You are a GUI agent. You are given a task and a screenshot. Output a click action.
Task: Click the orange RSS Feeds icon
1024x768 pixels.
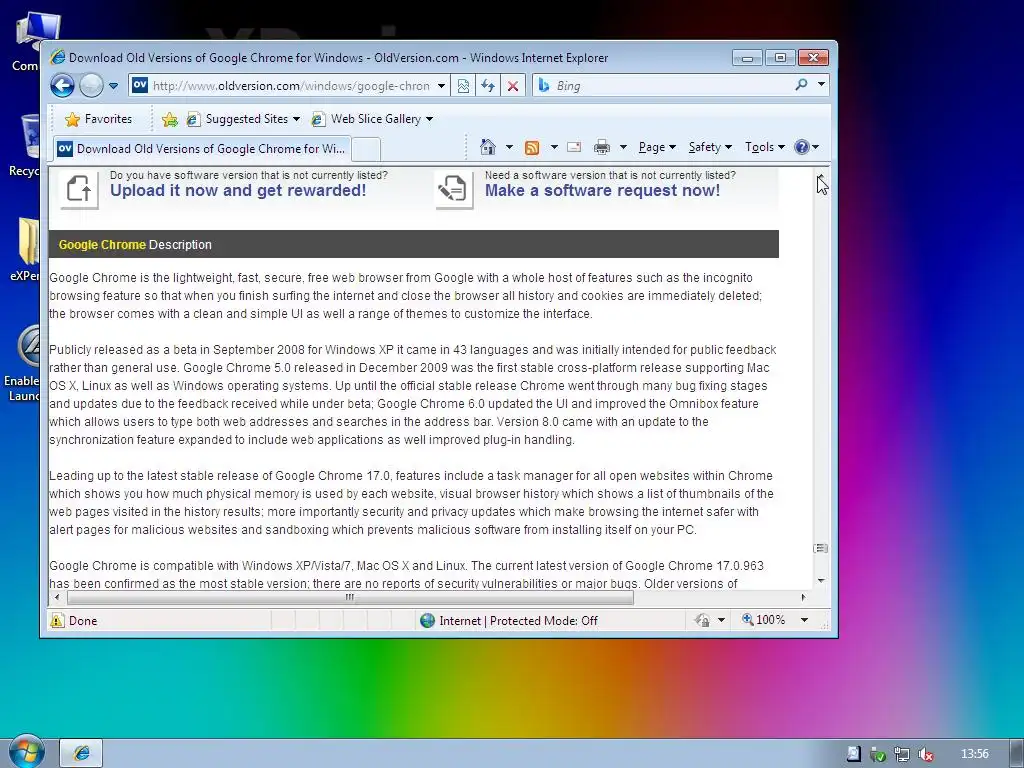[532, 148]
